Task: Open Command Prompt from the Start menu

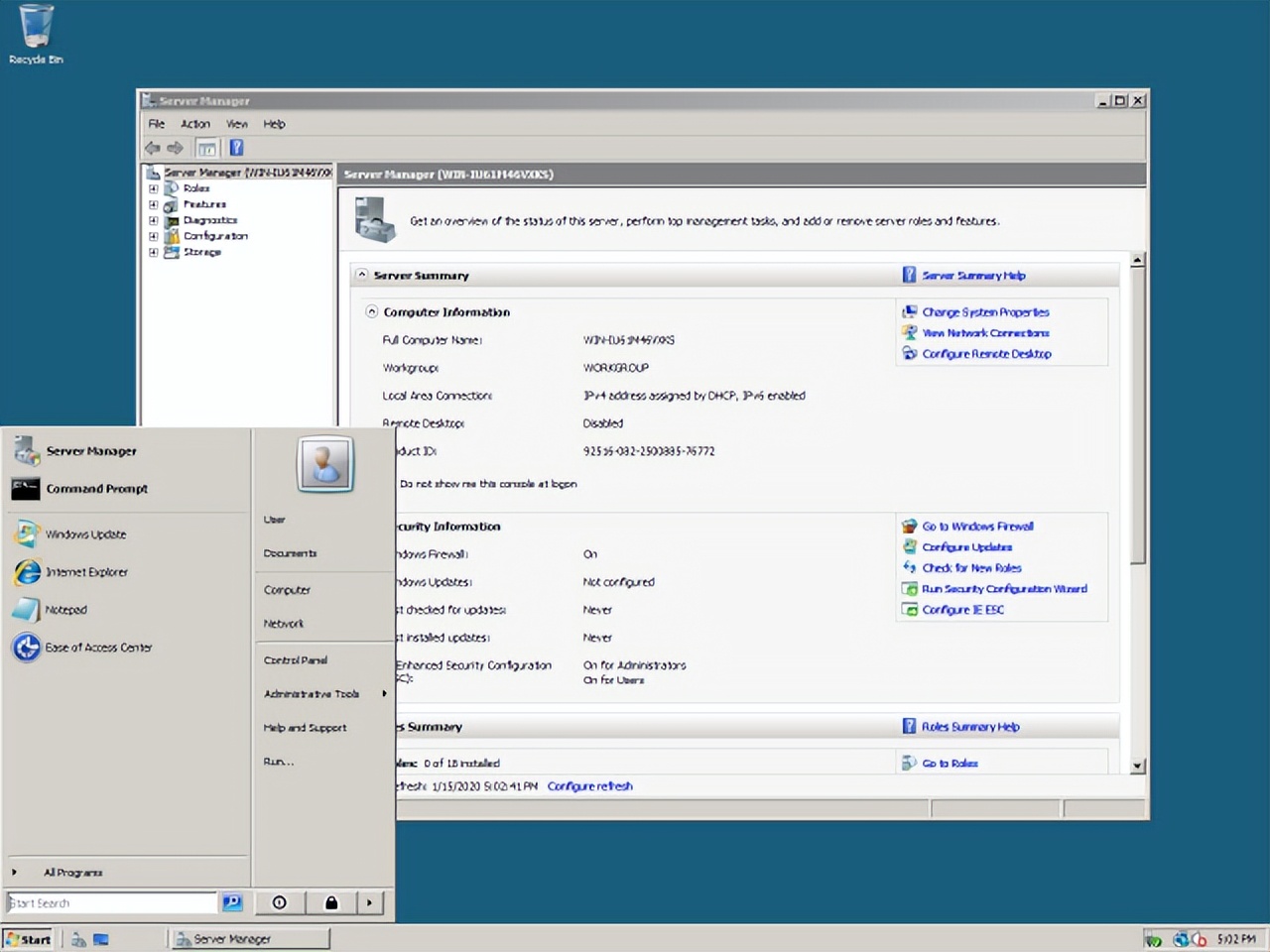Action: point(96,489)
